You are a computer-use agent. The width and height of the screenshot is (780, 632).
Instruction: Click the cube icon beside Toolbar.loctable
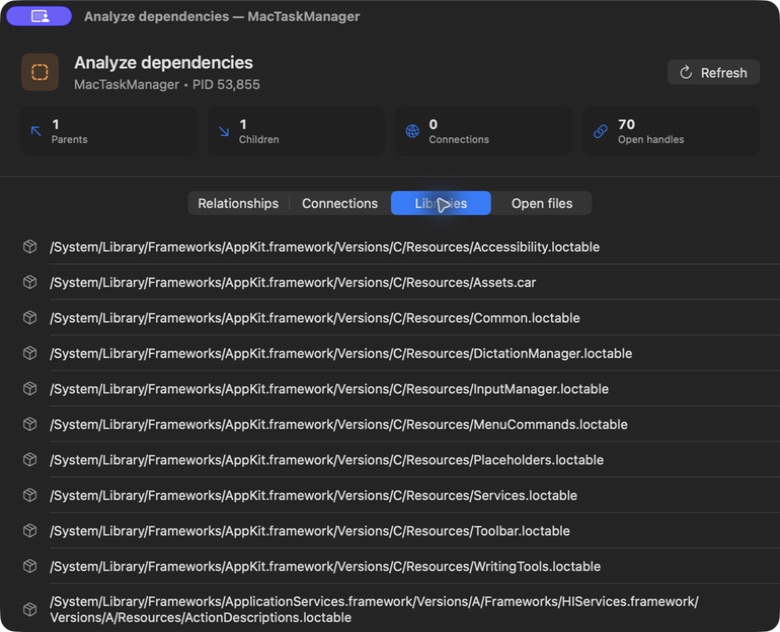pyautogui.click(x=30, y=530)
